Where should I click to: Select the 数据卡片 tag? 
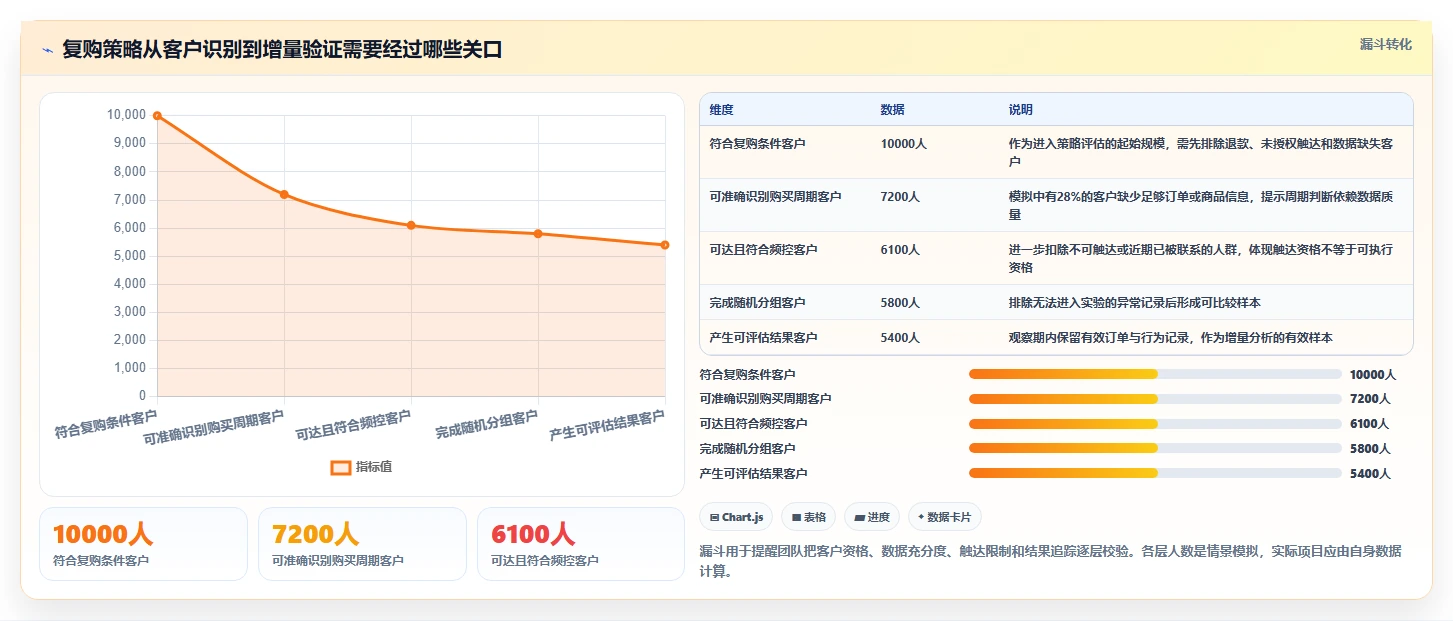pyautogui.click(x=945, y=517)
